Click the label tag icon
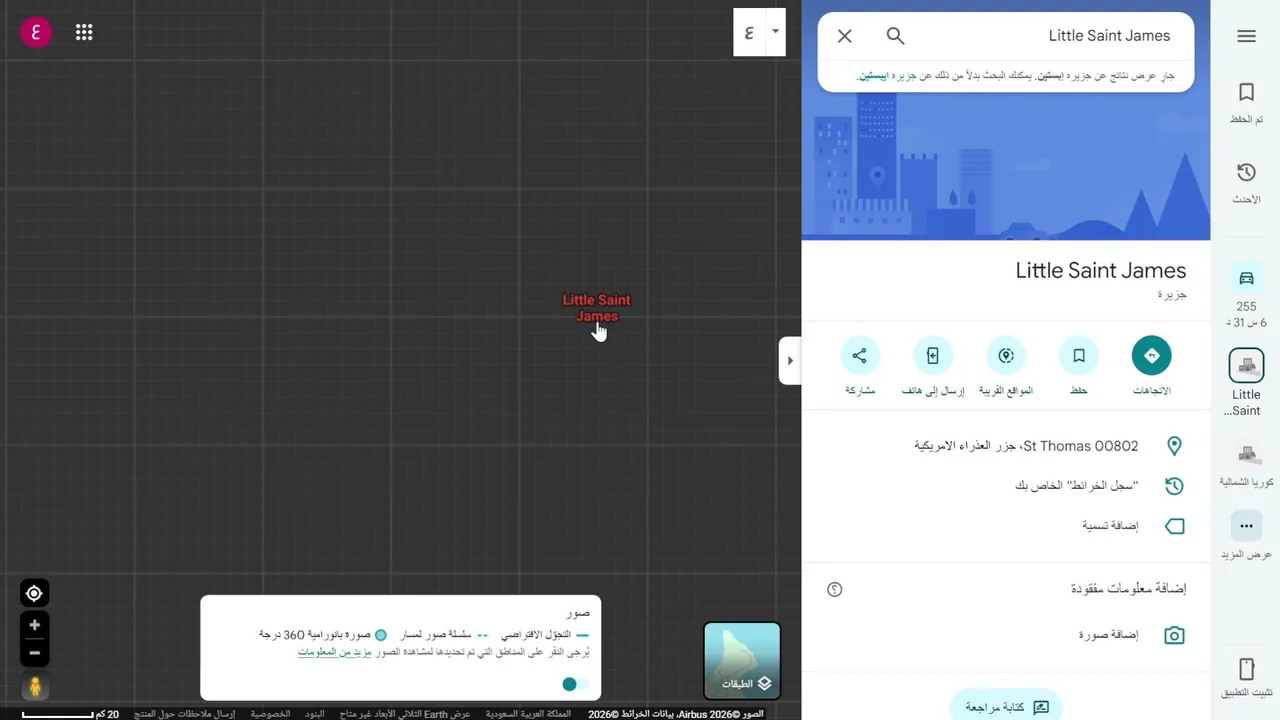 tap(1174, 526)
